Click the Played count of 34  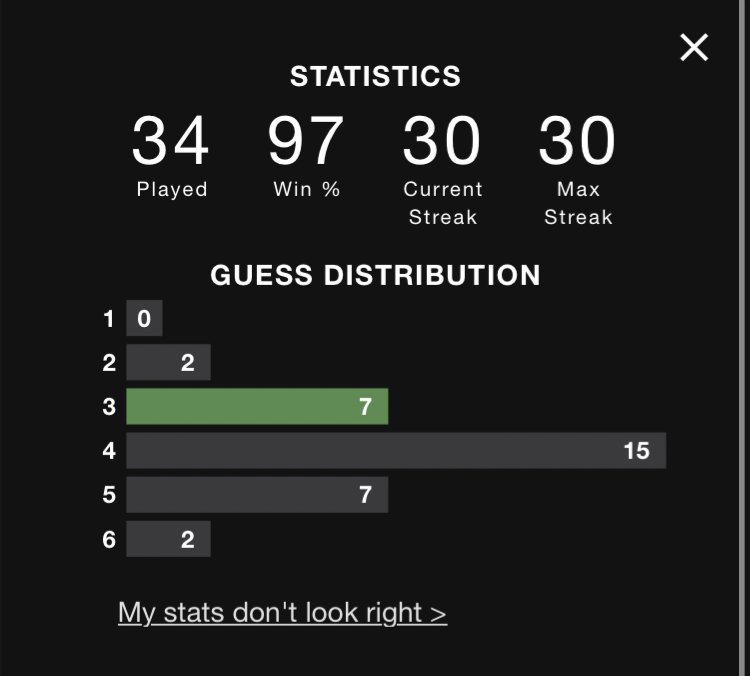pos(170,141)
